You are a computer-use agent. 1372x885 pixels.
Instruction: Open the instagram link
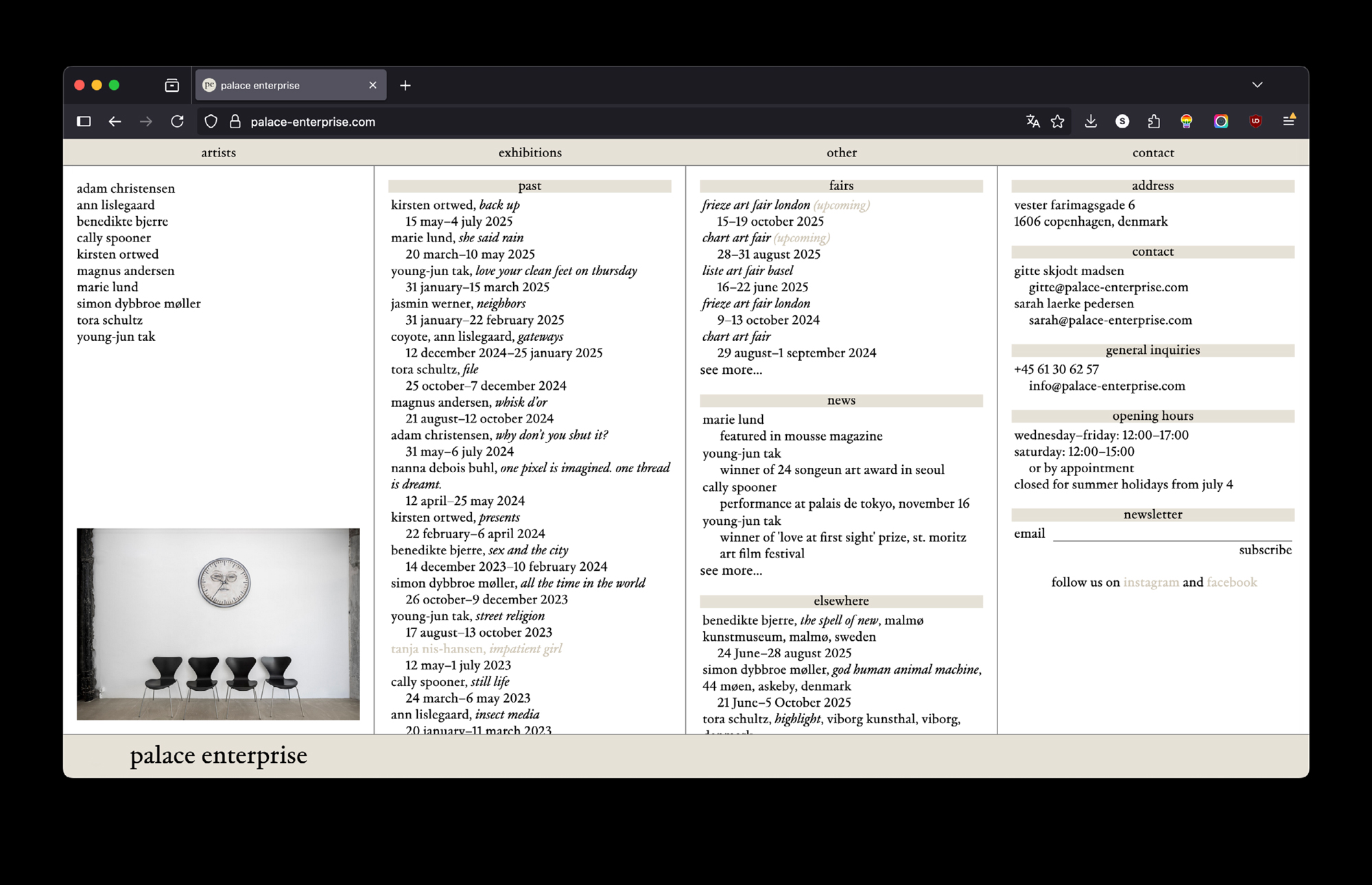(x=1150, y=582)
